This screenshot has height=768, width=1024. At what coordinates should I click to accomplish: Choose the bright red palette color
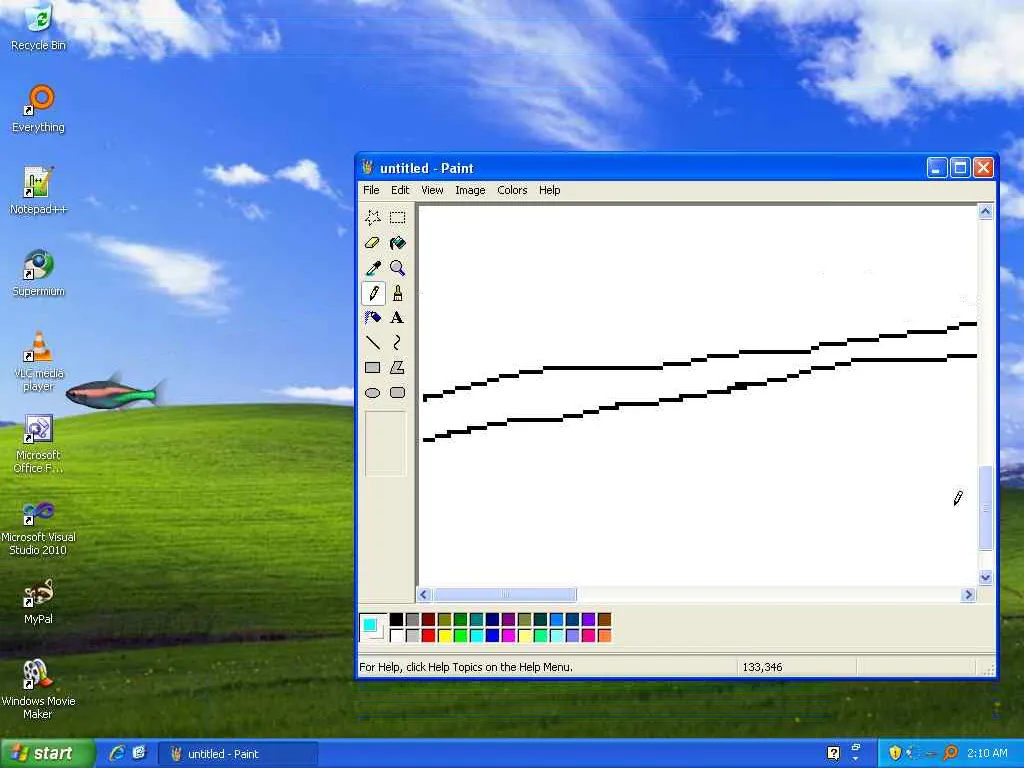(428, 635)
